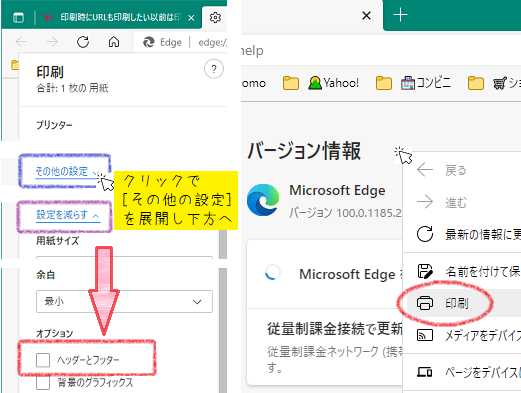Image resolution: width=521 pixels, height=393 pixels.
Task: Open bookmark folder left of コンビニ
Action: 384,83
